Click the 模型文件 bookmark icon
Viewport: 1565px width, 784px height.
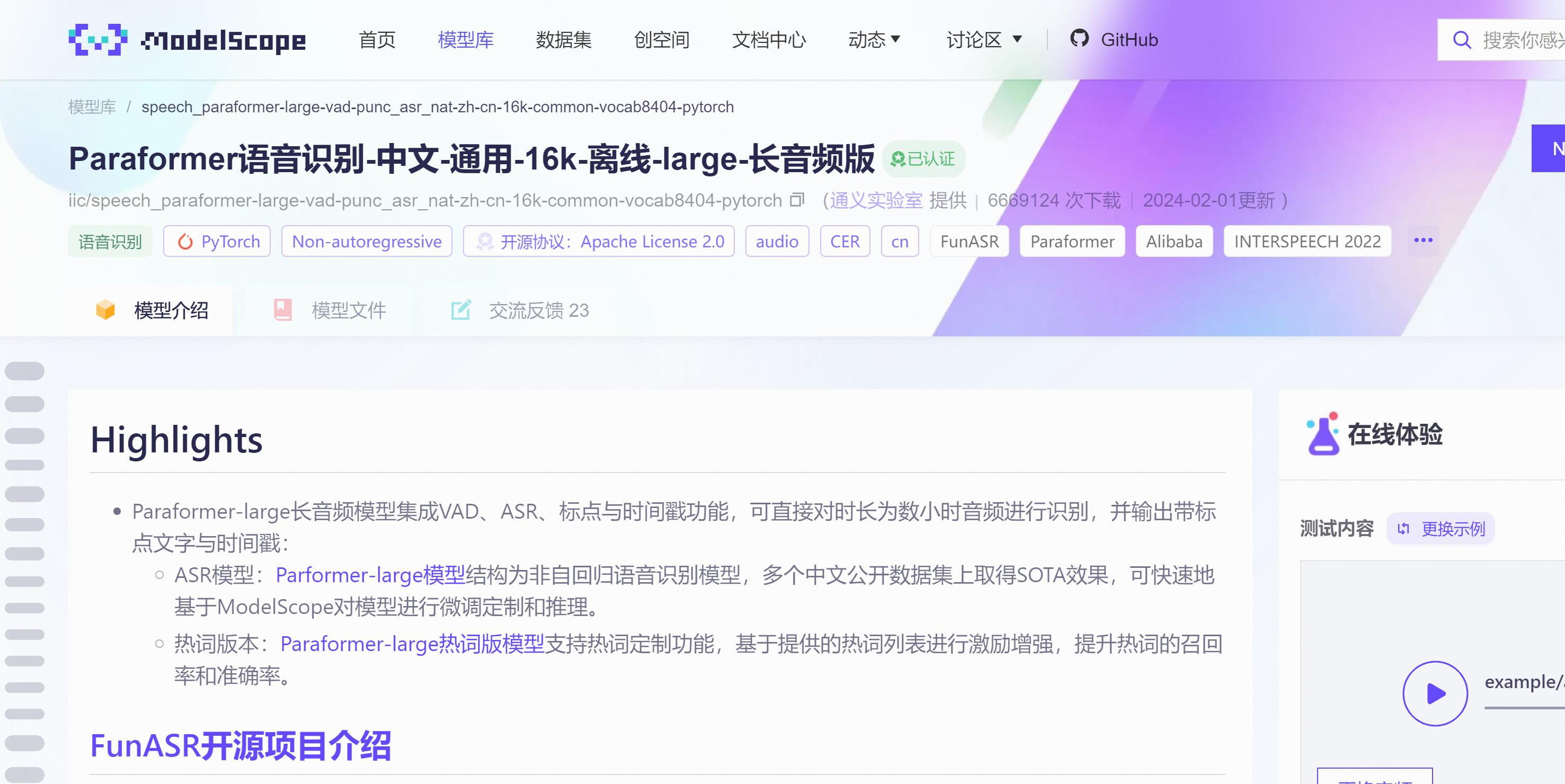(282, 310)
